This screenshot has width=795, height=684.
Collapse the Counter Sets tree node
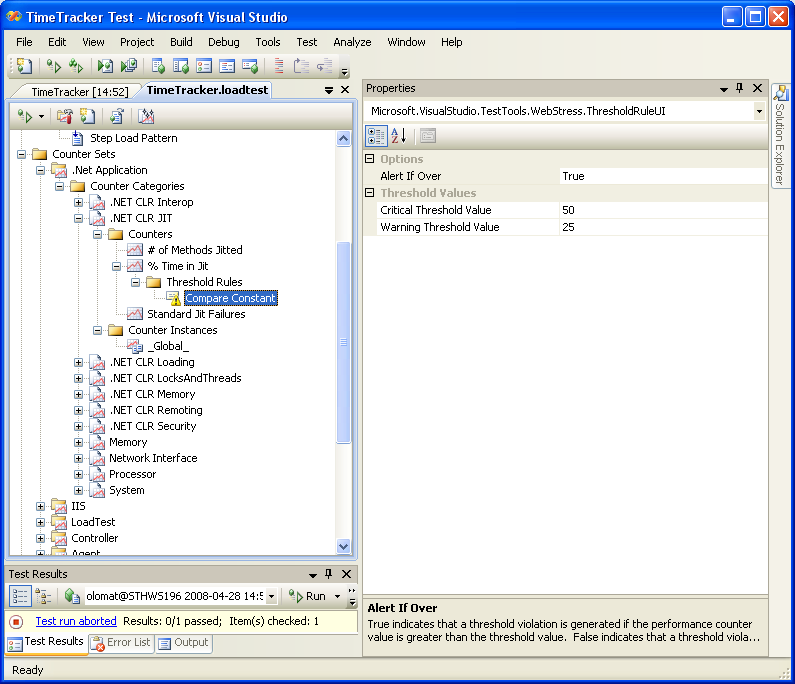pos(21,154)
